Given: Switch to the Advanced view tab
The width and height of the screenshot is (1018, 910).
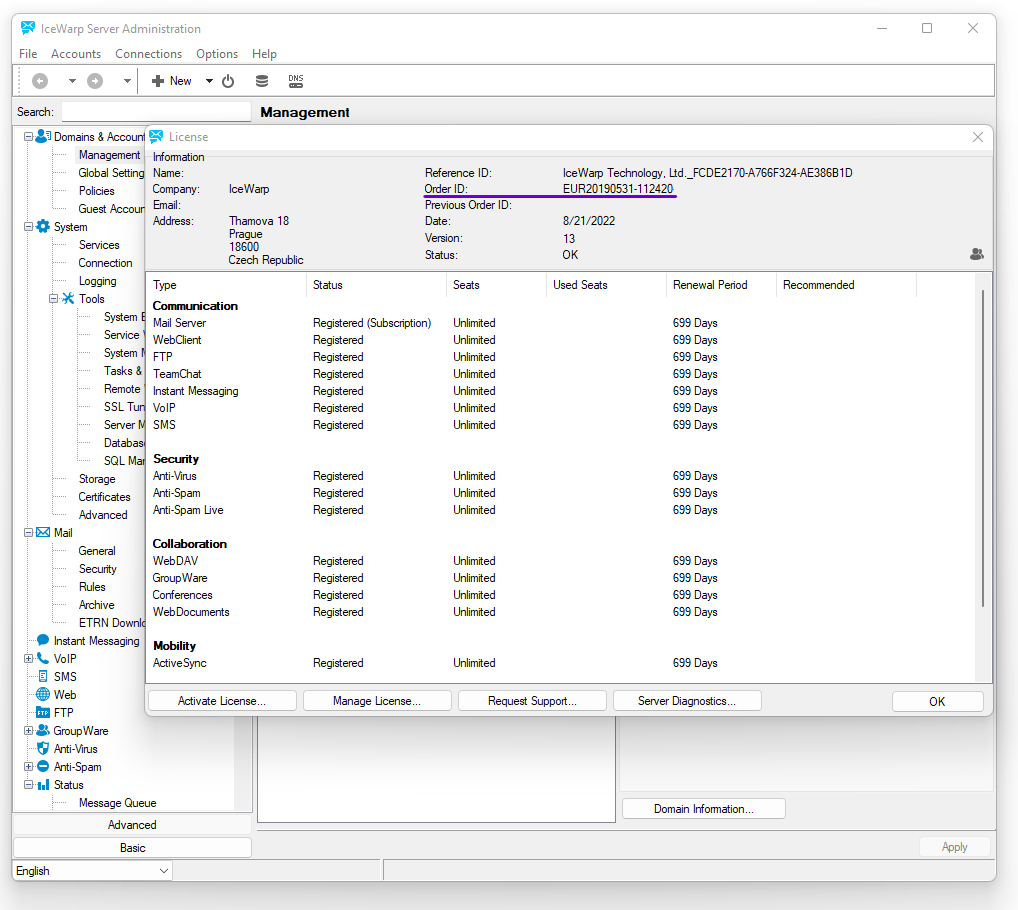Looking at the screenshot, I should (x=132, y=825).
